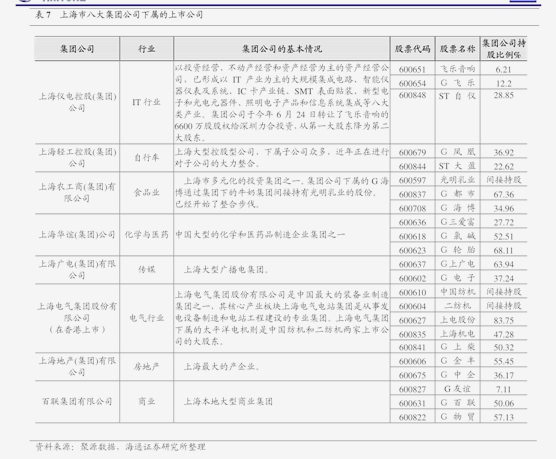Click the shareholding value 28.85
The image size is (556, 459).
(504, 95)
